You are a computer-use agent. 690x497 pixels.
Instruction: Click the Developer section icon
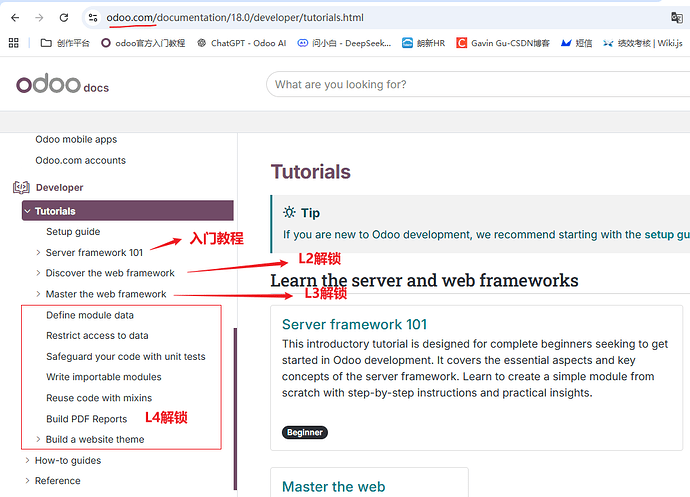click(x=21, y=188)
